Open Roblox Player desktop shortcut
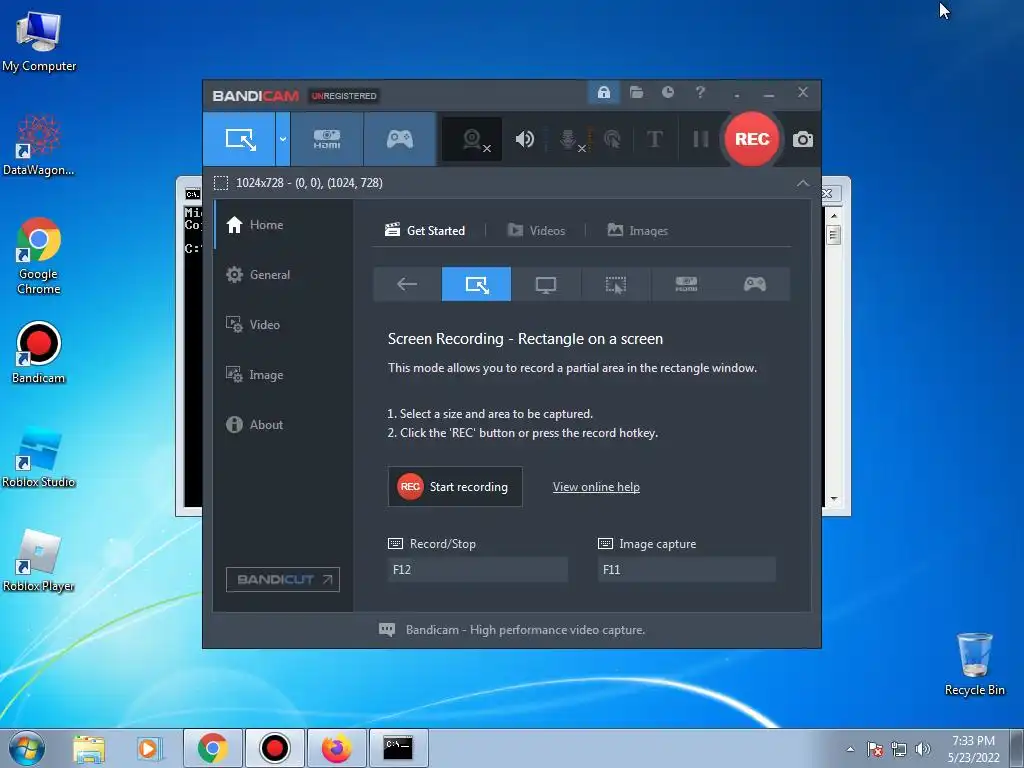The width and height of the screenshot is (1024, 768). 39,561
